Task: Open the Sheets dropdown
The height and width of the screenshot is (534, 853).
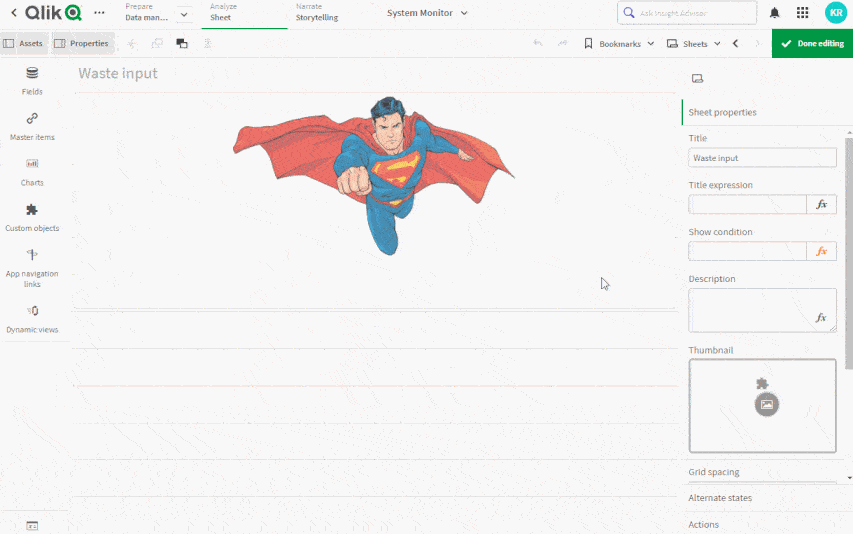Action: point(694,44)
